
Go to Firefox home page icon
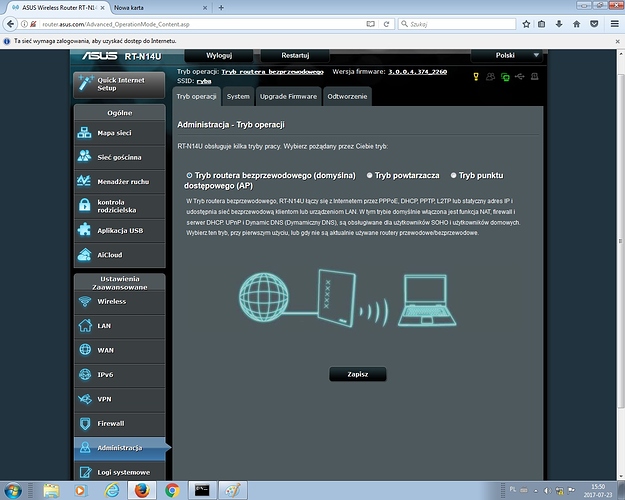576,24
